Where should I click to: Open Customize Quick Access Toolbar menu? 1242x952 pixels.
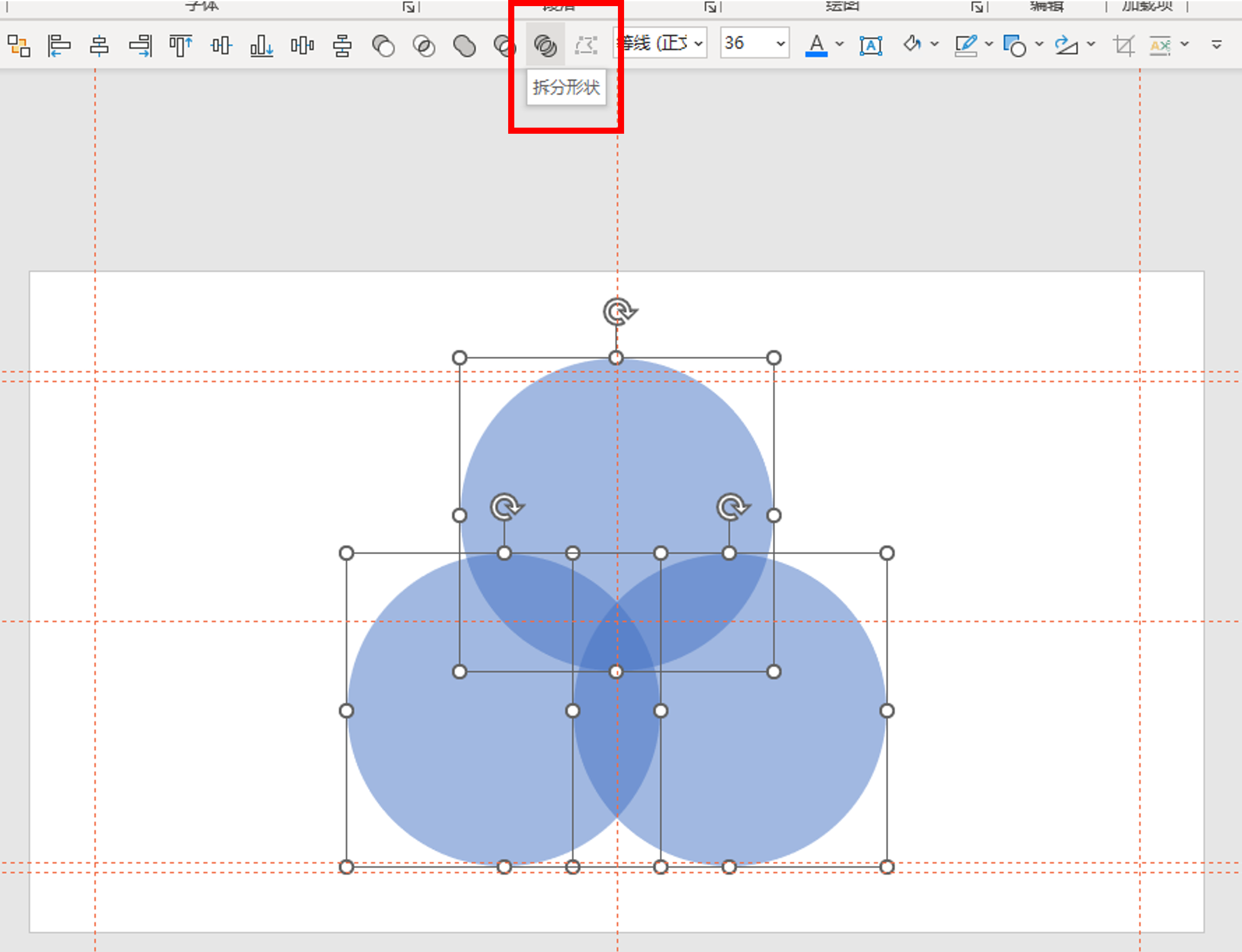pyautogui.click(x=1217, y=44)
